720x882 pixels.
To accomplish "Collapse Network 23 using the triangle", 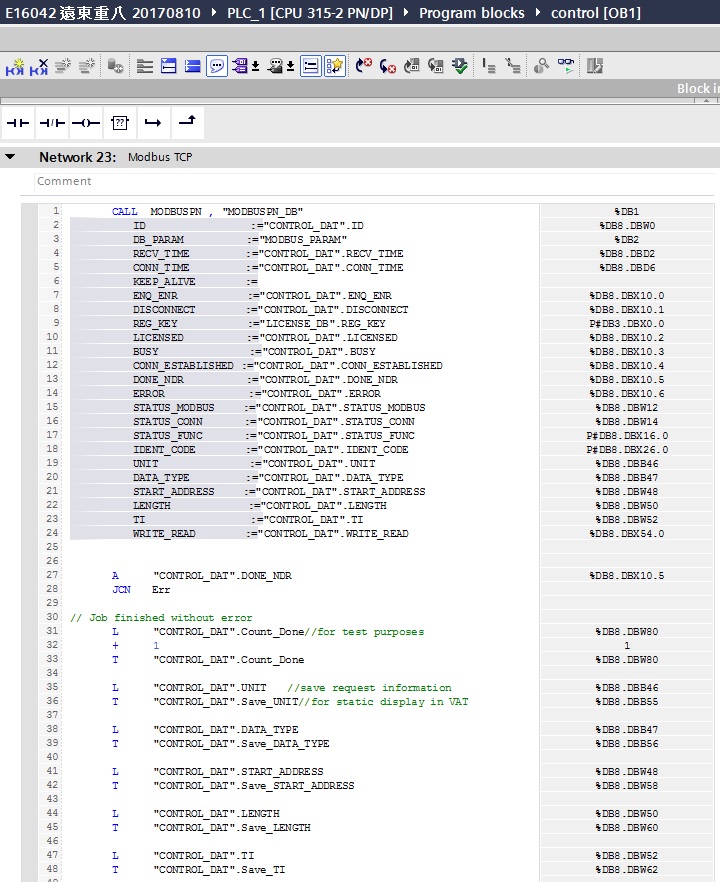I will (x=10, y=157).
